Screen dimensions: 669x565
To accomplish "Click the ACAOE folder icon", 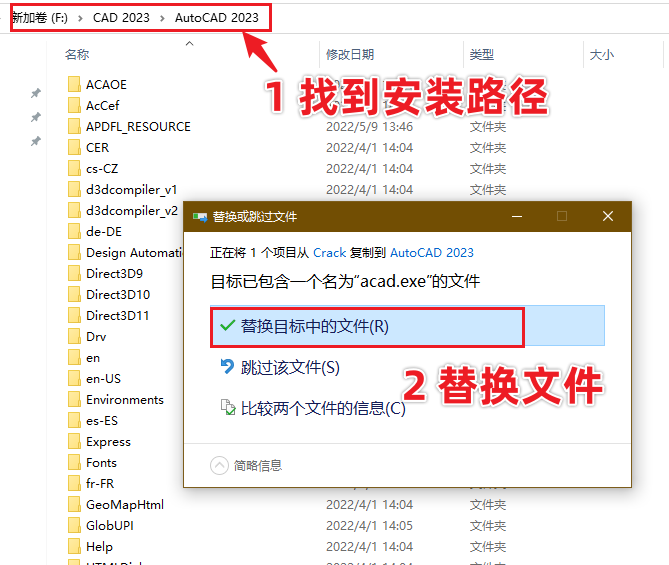I will pyautogui.click(x=74, y=84).
